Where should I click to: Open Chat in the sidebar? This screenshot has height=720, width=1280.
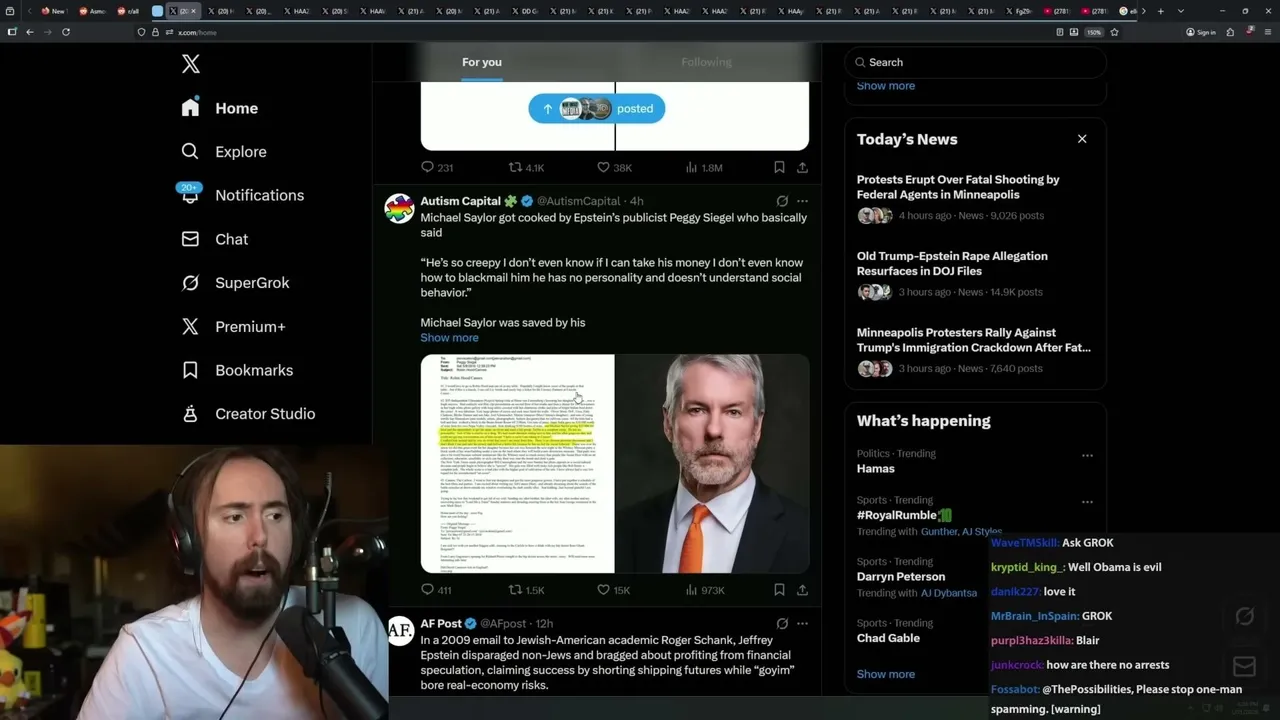click(x=214, y=239)
